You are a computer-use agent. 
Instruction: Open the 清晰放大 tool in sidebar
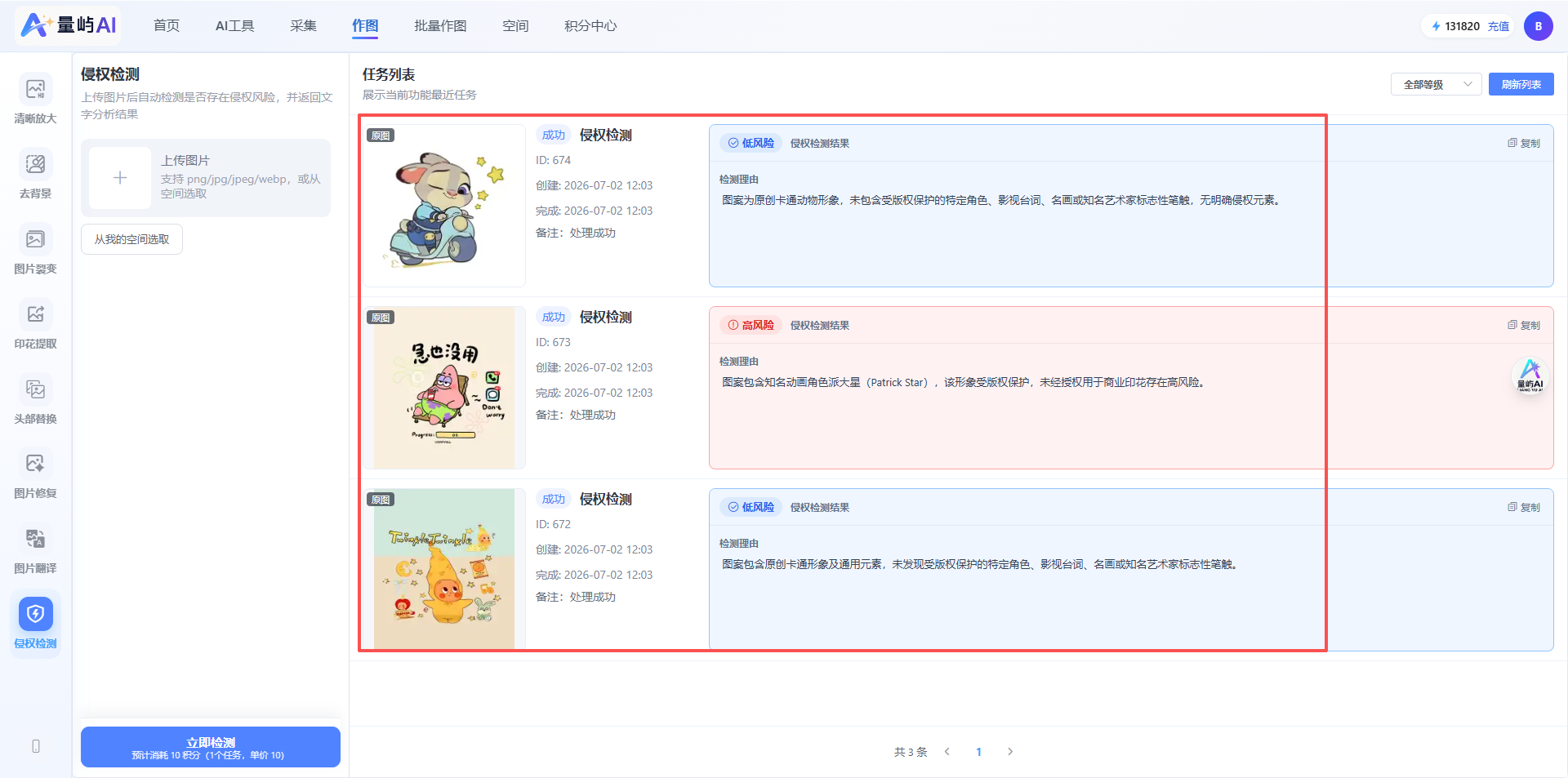pyautogui.click(x=35, y=98)
